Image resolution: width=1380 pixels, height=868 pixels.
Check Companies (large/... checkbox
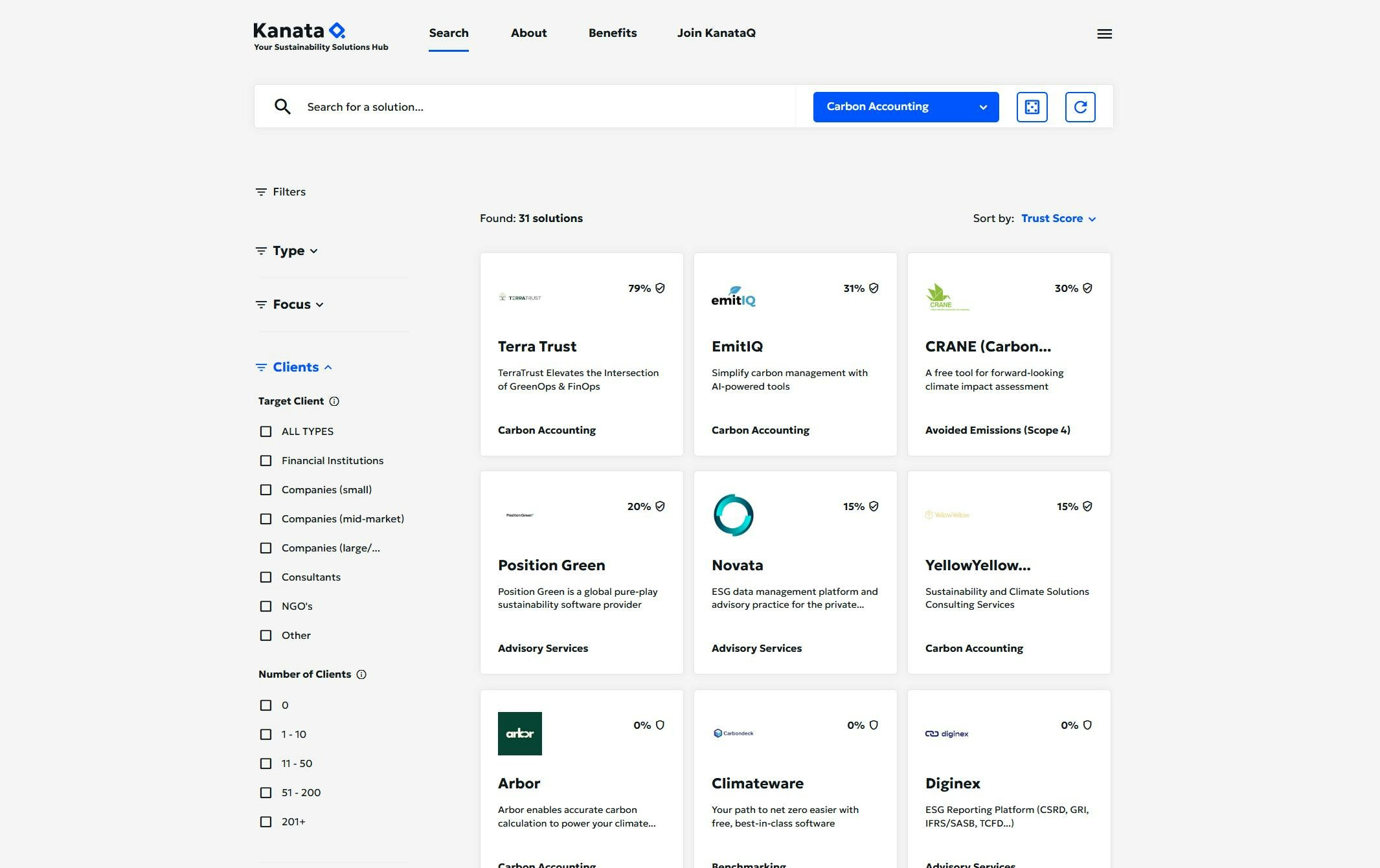pos(266,548)
